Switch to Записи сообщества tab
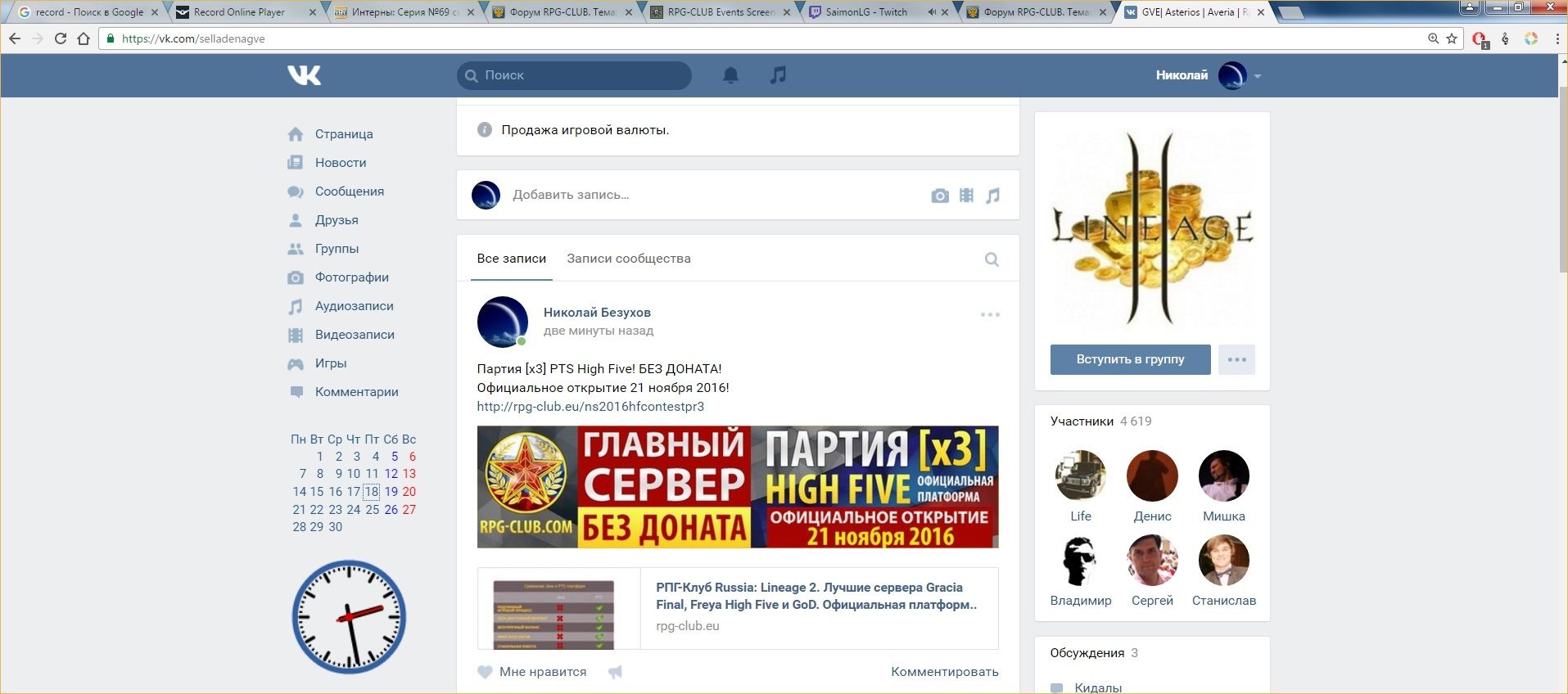 pyautogui.click(x=628, y=259)
